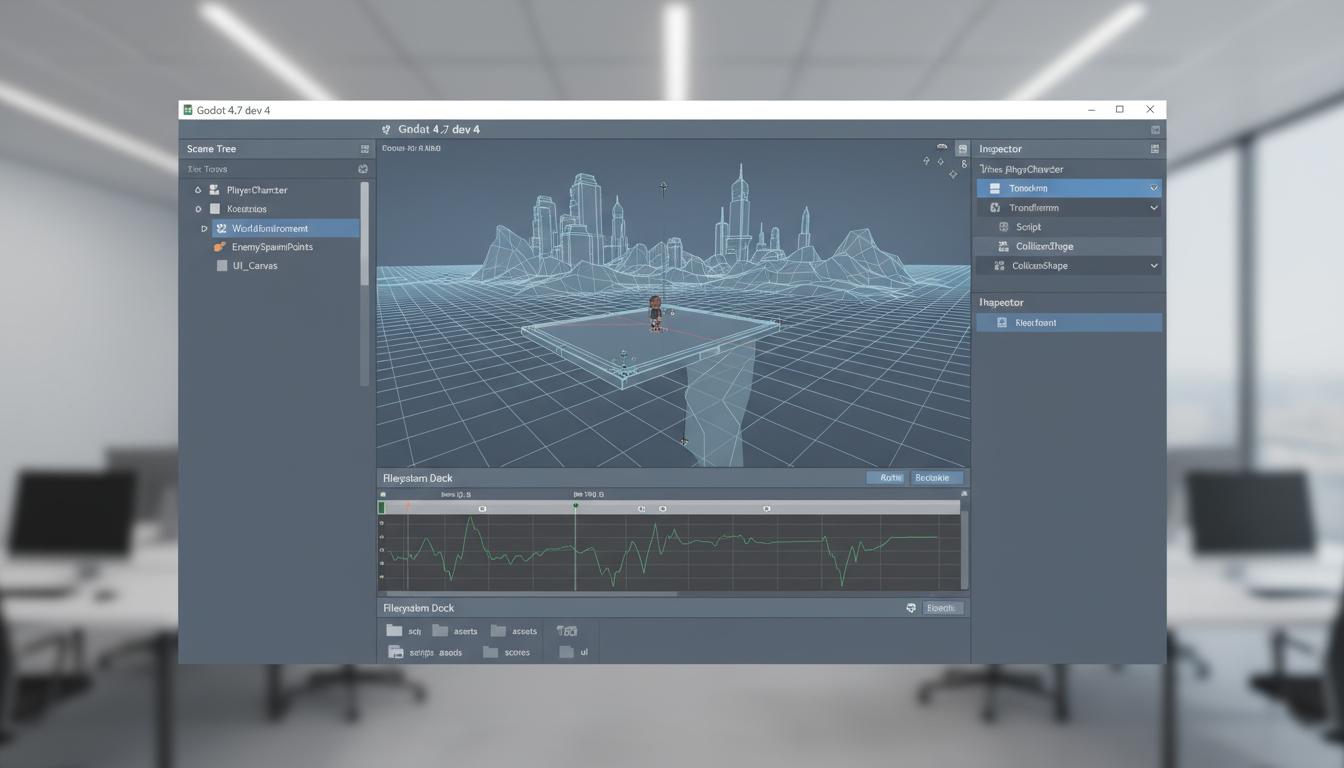Toggle the Transform section in the Inspector

tap(1155, 207)
